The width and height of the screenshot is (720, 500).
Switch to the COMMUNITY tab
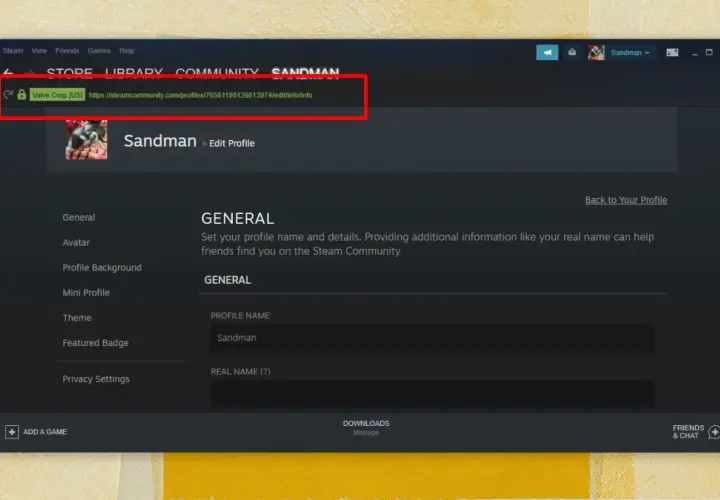pos(217,73)
